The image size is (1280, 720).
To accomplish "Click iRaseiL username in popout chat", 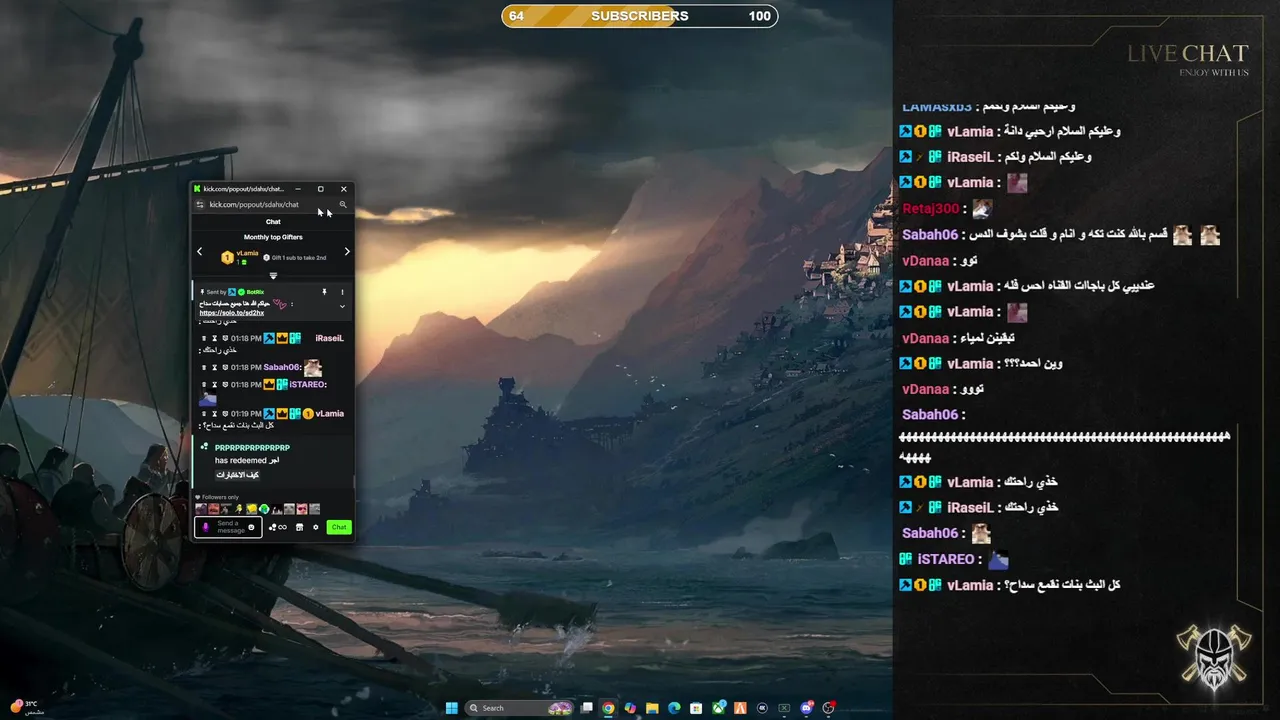I will coord(329,338).
